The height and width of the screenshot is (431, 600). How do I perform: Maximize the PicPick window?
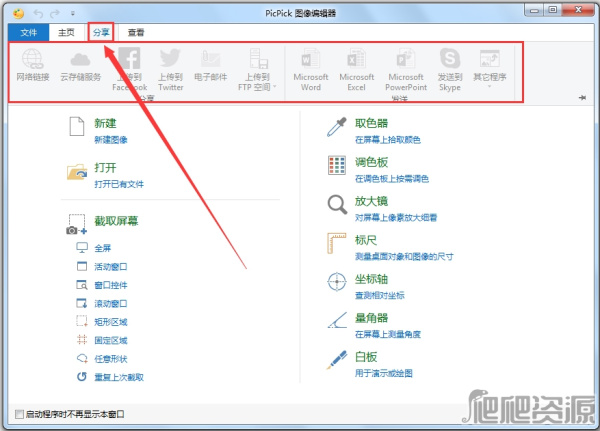tap(553, 10)
